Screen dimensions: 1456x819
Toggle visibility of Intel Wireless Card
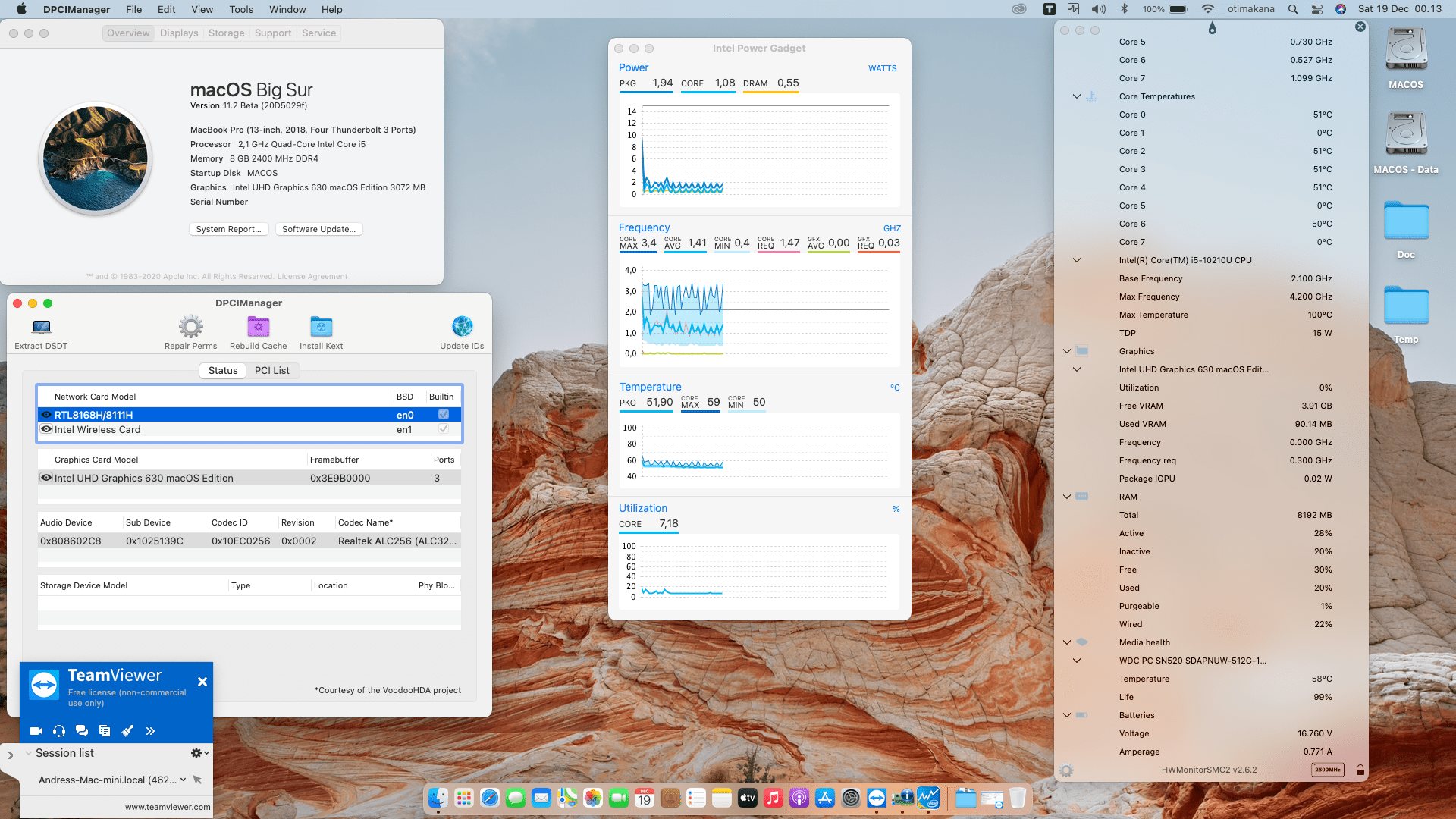tap(46, 429)
